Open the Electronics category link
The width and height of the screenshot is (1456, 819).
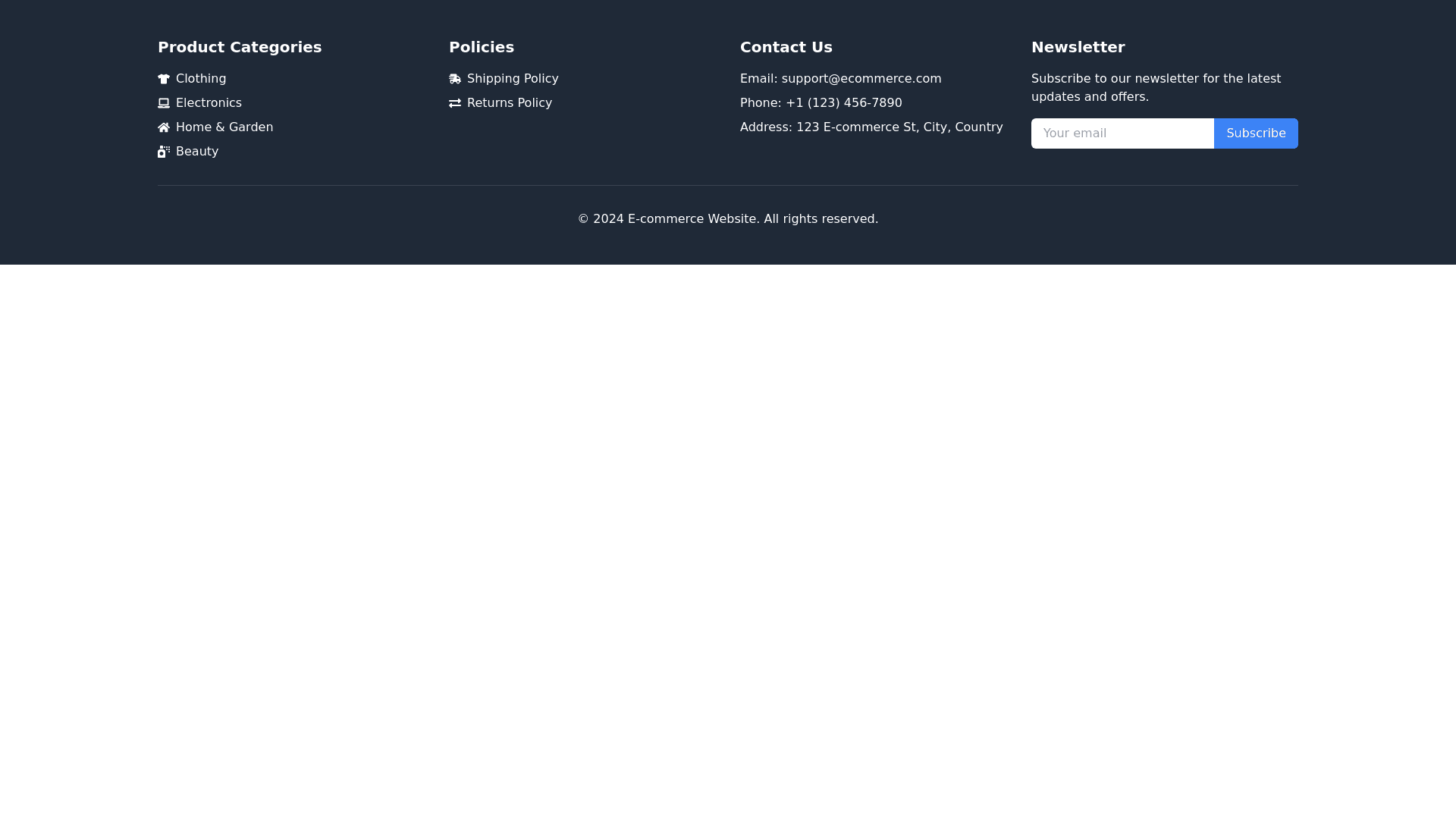[x=209, y=103]
